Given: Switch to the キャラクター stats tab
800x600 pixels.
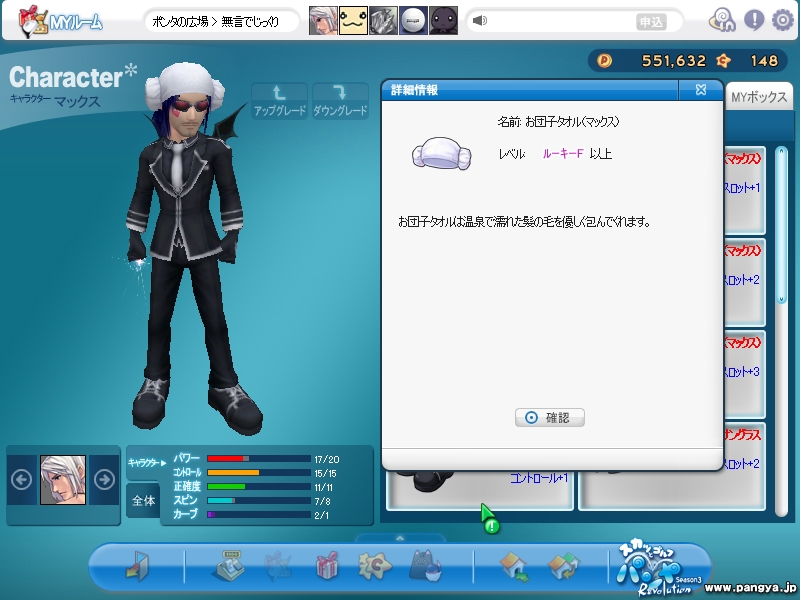Looking at the screenshot, I should 147,463.
